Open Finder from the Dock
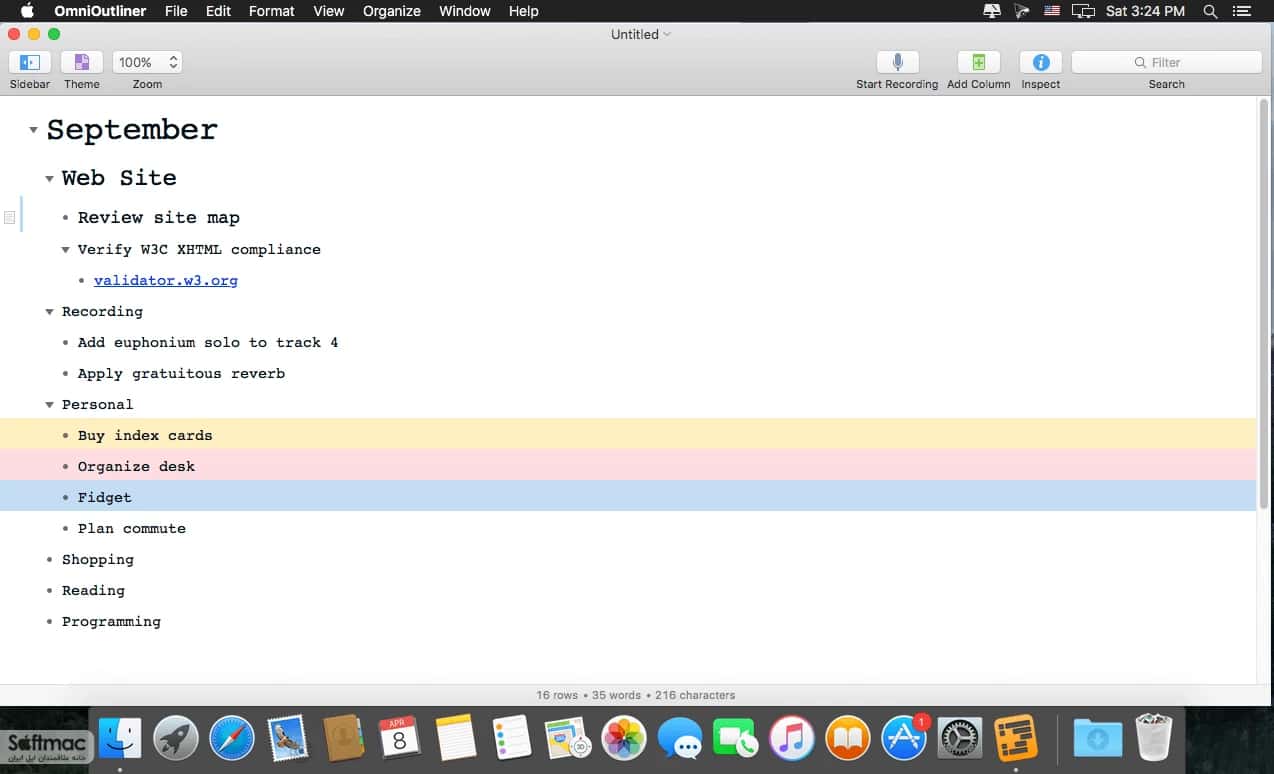The width and height of the screenshot is (1274, 774). (119, 739)
